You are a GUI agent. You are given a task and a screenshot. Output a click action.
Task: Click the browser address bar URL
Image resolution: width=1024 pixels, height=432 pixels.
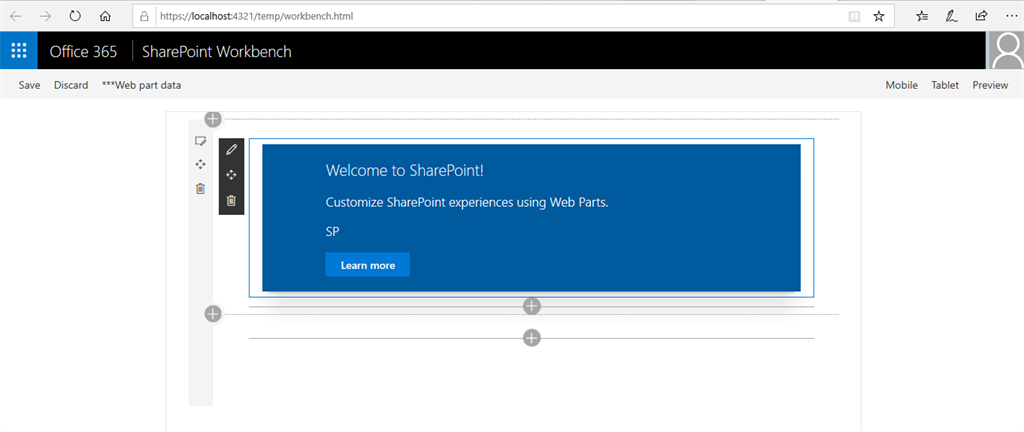coord(255,16)
